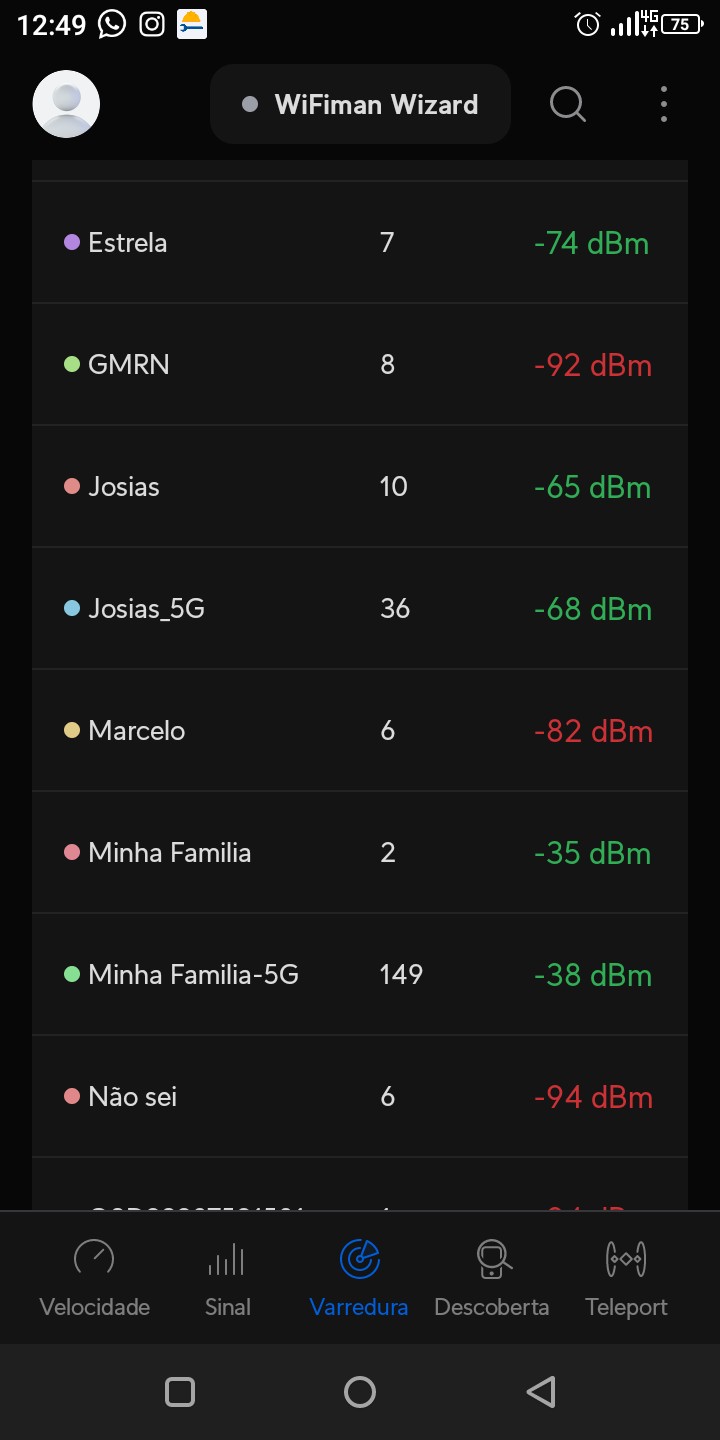Image resolution: width=720 pixels, height=1440 pixels.
Task: Tap the blue dot beside Josias_5G
Action: coord(72,609)
